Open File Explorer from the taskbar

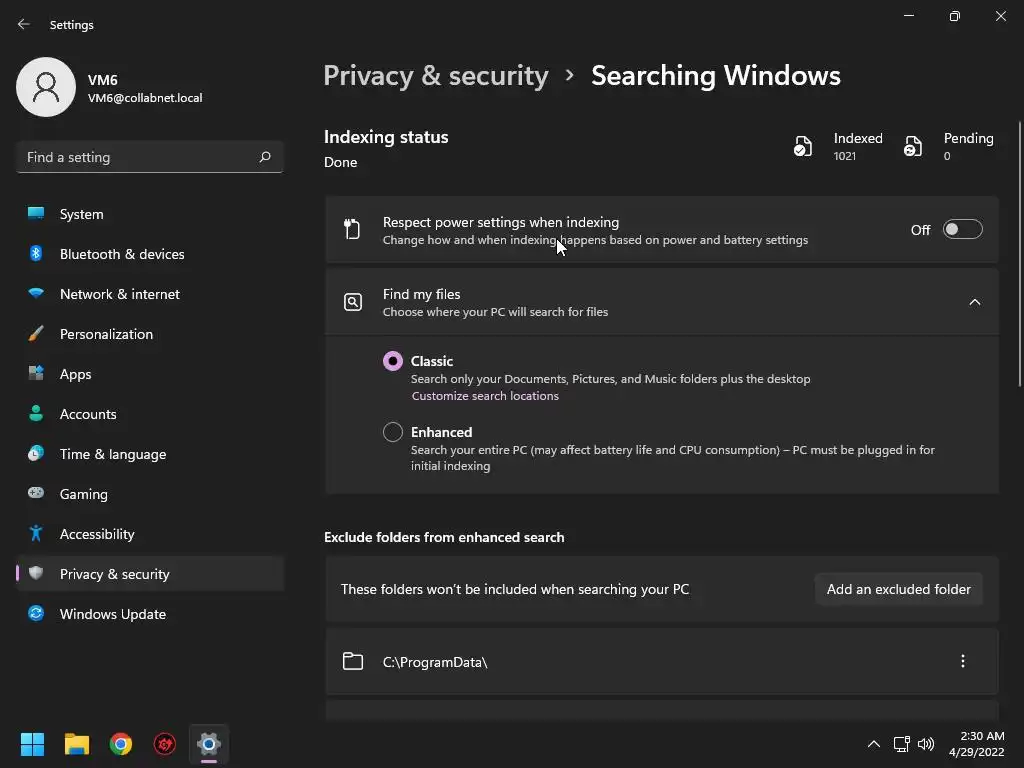pyautogui.click(x=77, y=744)
